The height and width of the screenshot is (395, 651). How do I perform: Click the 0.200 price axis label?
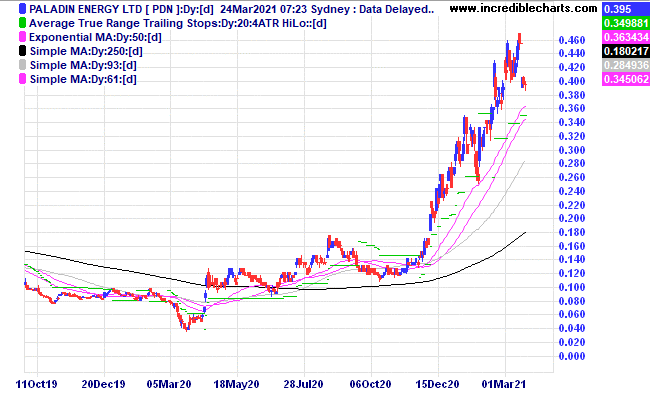point(572,218)
